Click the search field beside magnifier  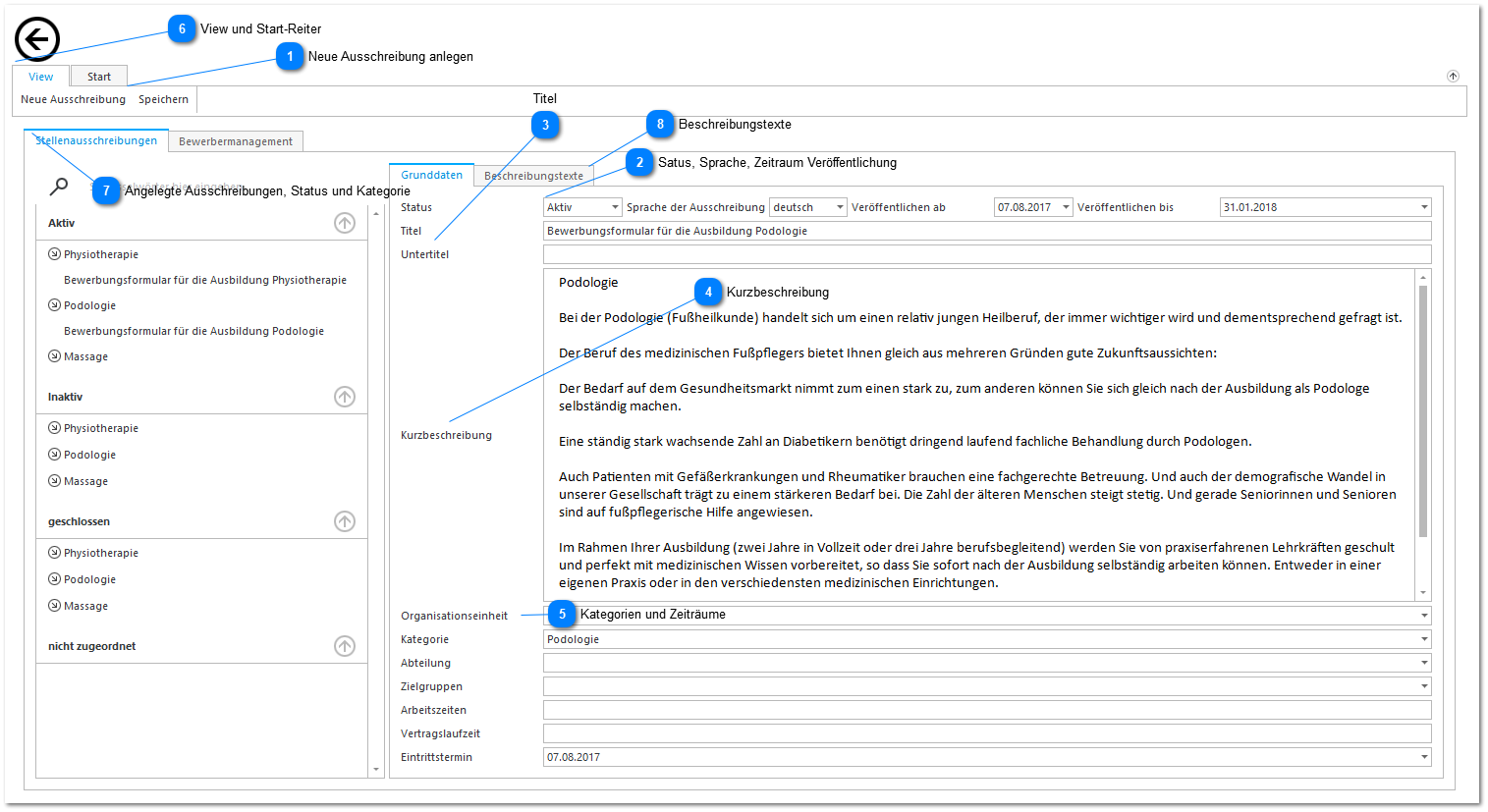click(x=226, y=187)
